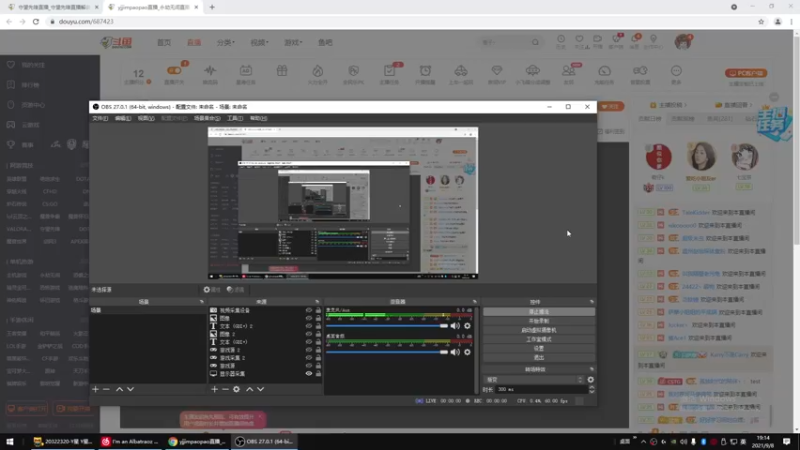The image size is (800, 450).
Task: Toggle visibility of 图像 source
Action: click(309, 318)
